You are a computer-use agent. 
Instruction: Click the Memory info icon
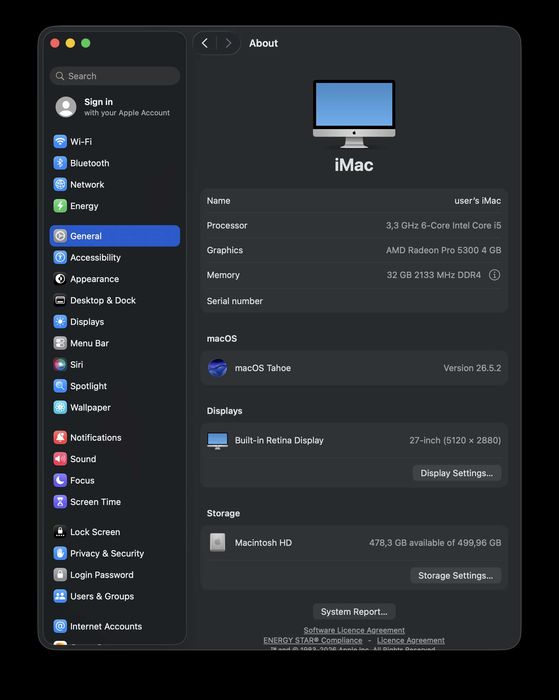click(494, 275)
